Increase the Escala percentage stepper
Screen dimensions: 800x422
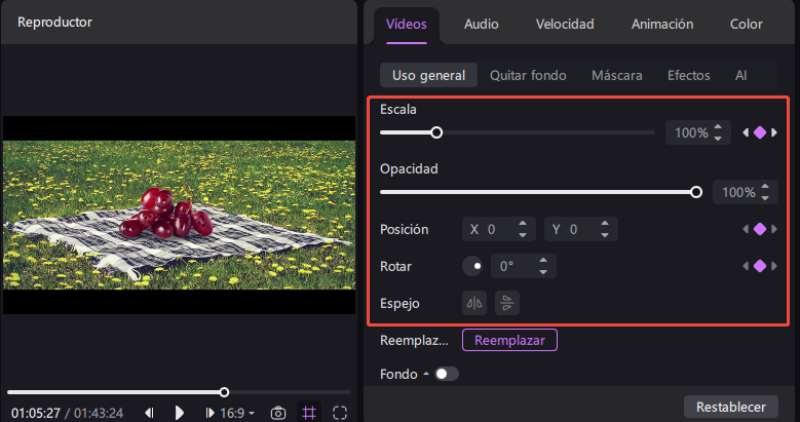coord(717,127)
